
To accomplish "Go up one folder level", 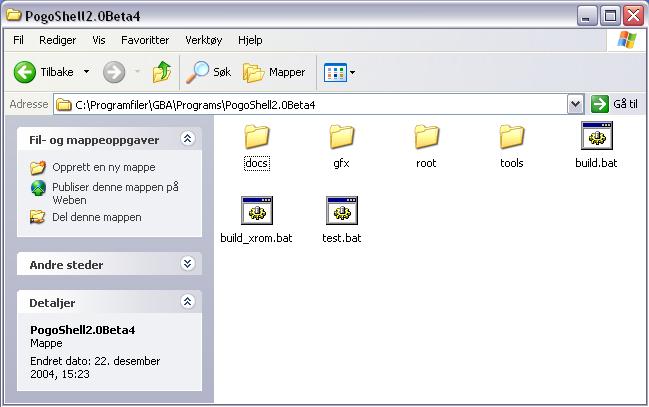I will pyautogui.click(x=162, y=72).
